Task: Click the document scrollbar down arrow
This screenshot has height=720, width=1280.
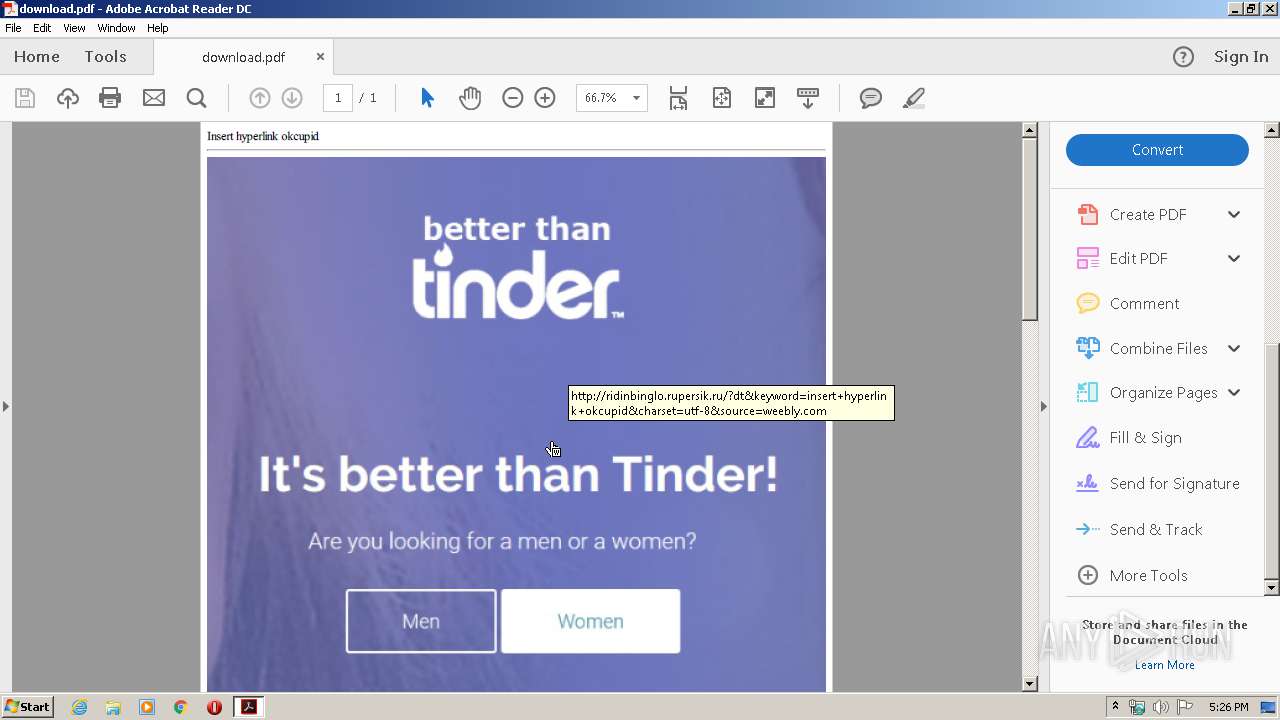Action: [1030, 684]
